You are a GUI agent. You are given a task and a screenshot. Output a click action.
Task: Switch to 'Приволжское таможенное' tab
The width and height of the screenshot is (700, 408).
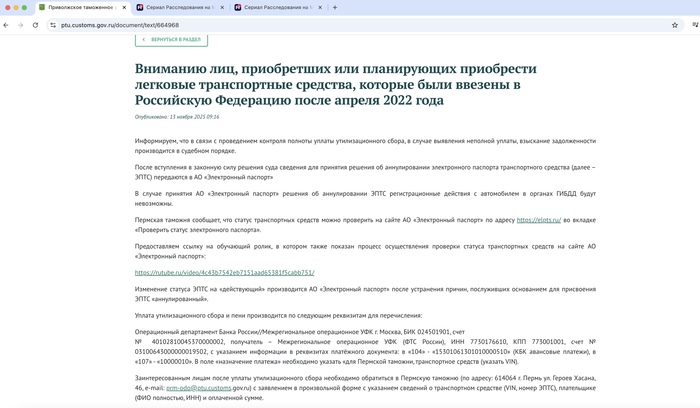click(80, 8)
